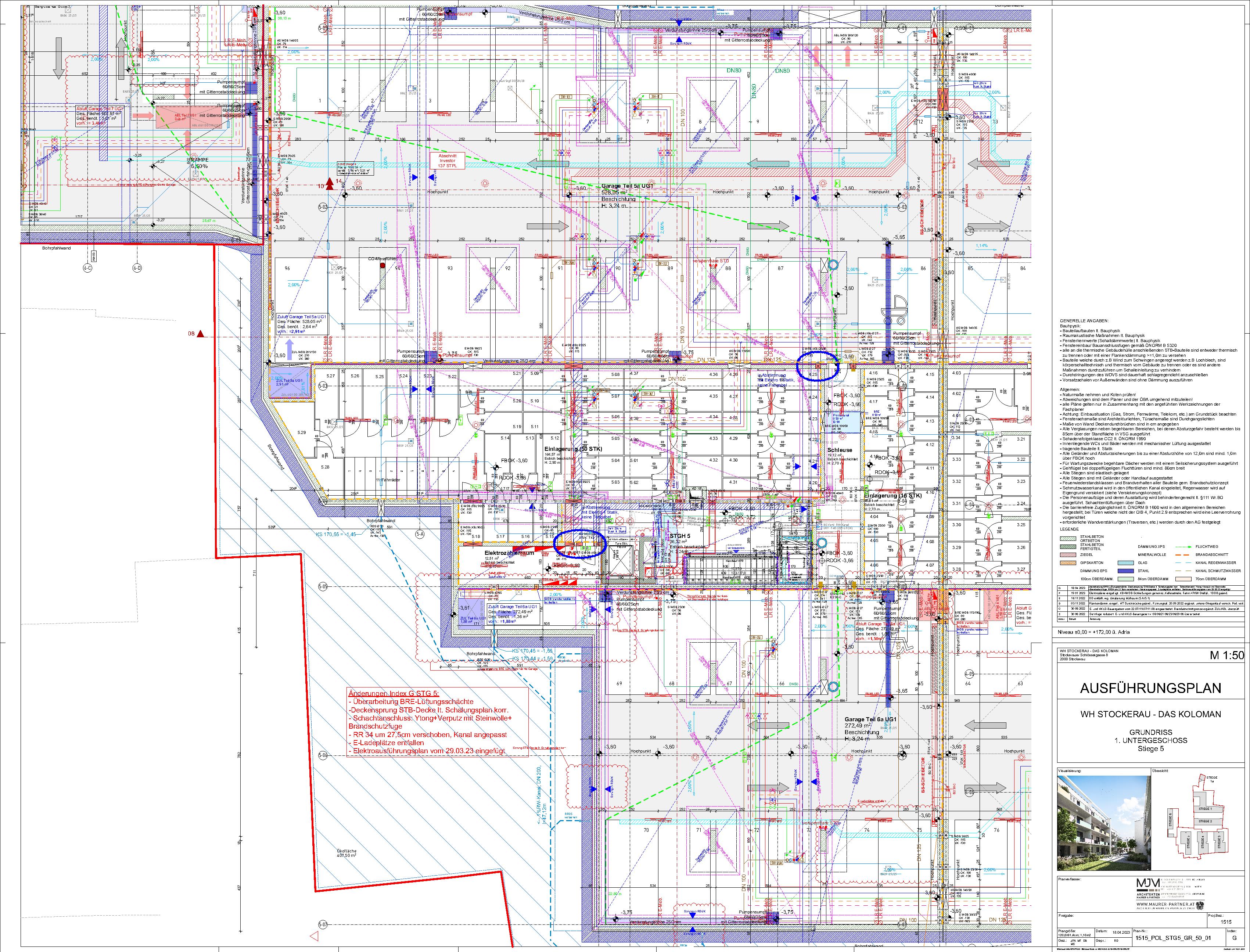Click the red CO-Messfühler sensor dot
The height and width of the screenshot is (952, 1250).
click(382, 265)
